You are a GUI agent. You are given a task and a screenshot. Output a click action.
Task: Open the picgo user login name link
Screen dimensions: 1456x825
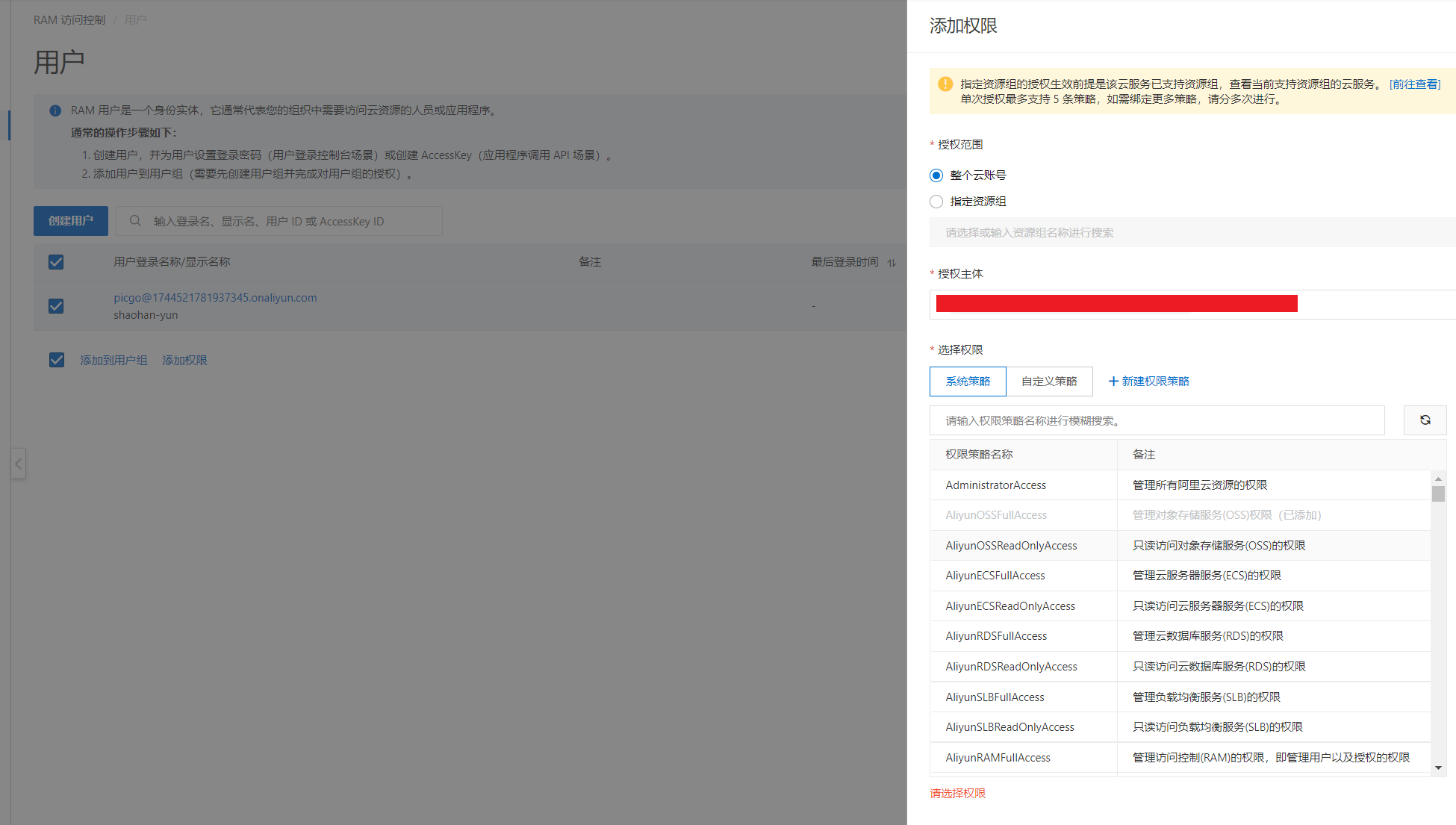point(215,298)
